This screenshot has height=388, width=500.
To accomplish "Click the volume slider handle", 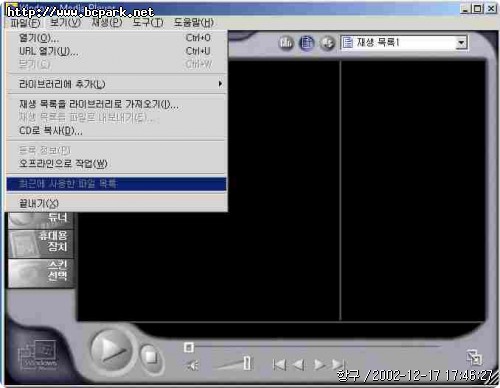I will (x=247, y=363).
